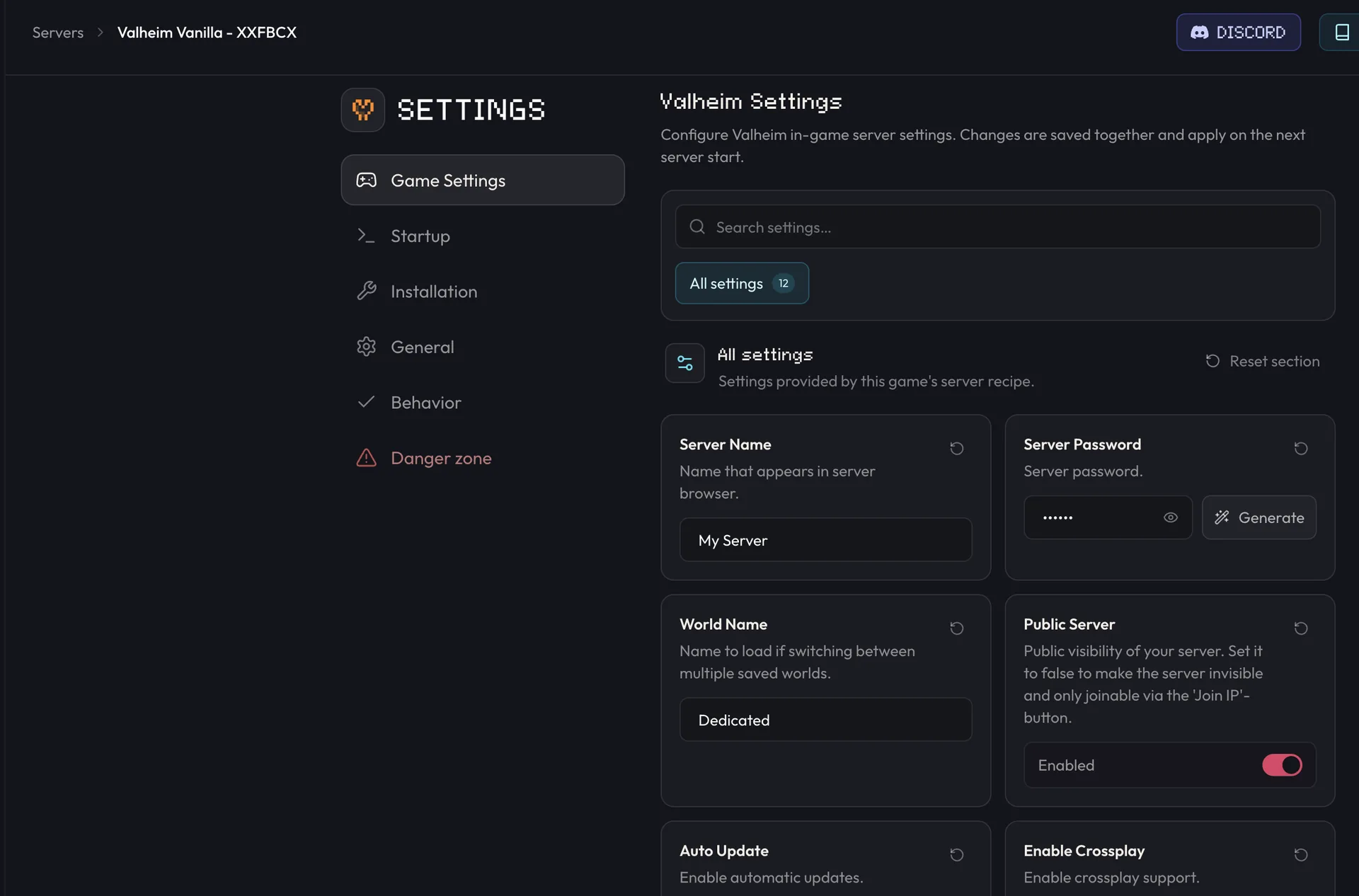Click the warning triangle icon by Danger zone
This screenshot has width=1359, height=896.
(x=366, y=458)
